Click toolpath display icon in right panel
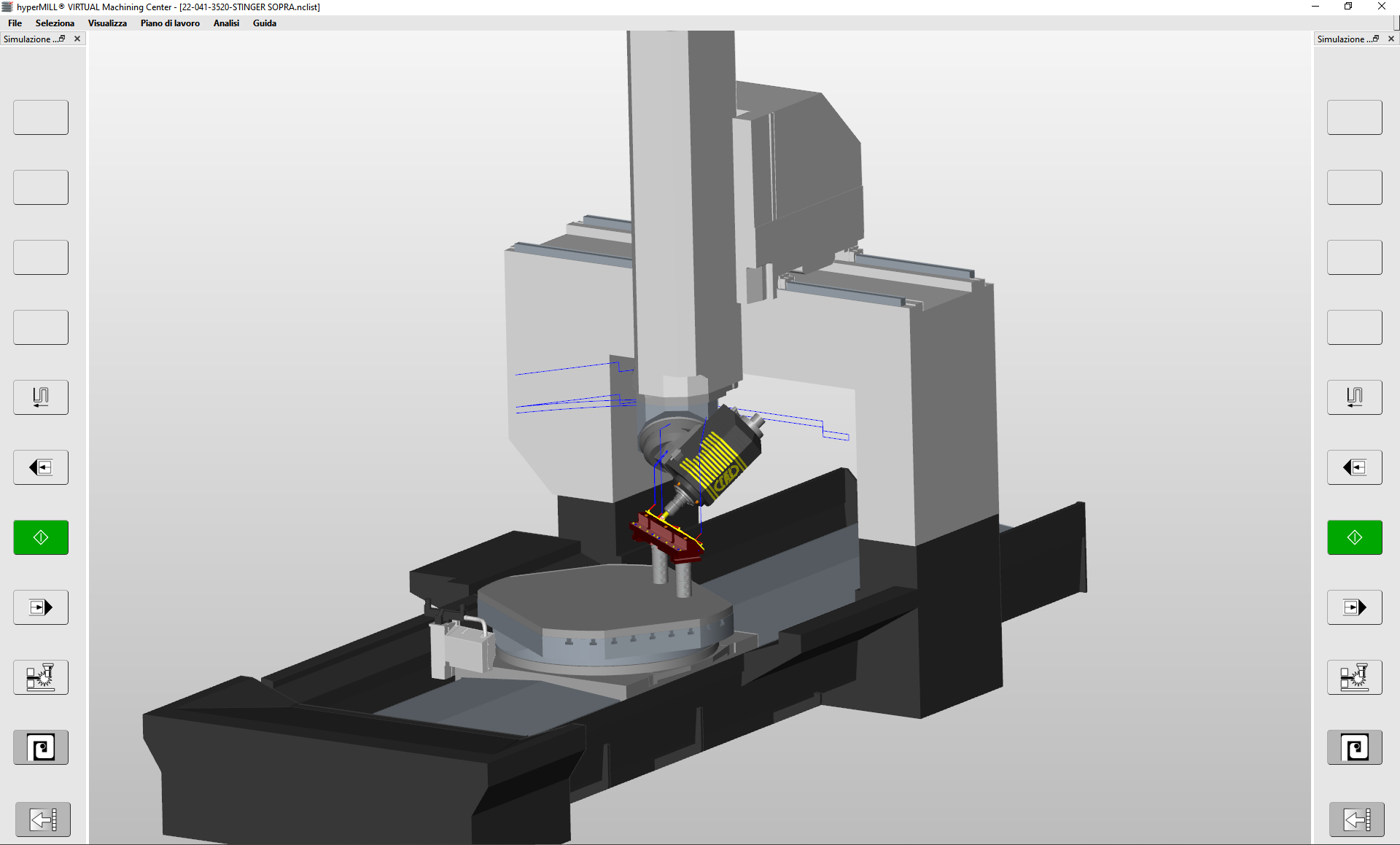This screenshot has height=845, width=1400. [1355, 397]
